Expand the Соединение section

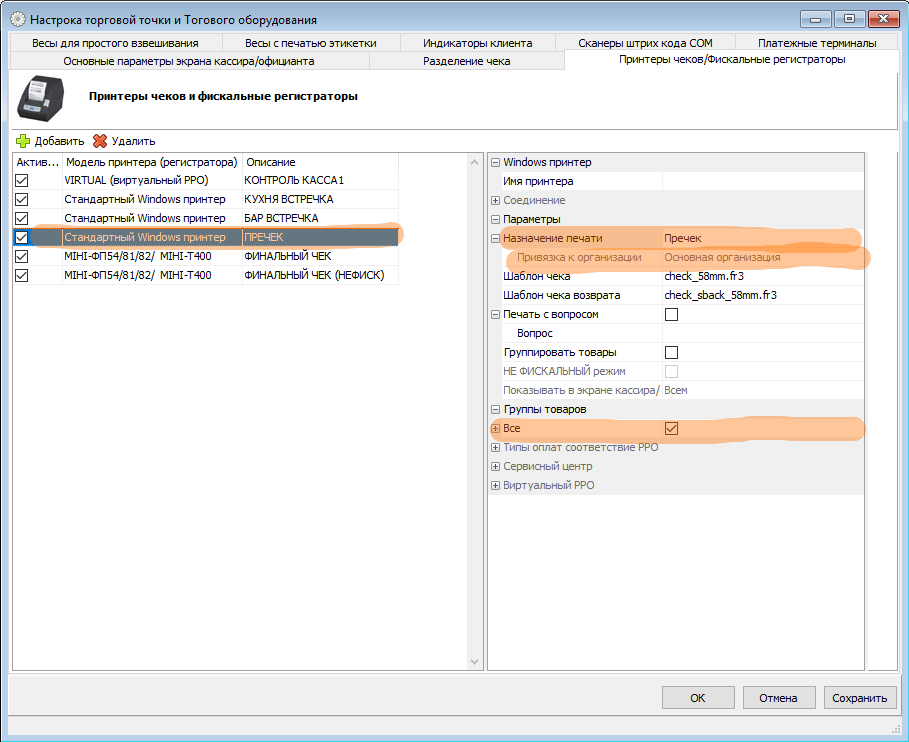point(495,200)
